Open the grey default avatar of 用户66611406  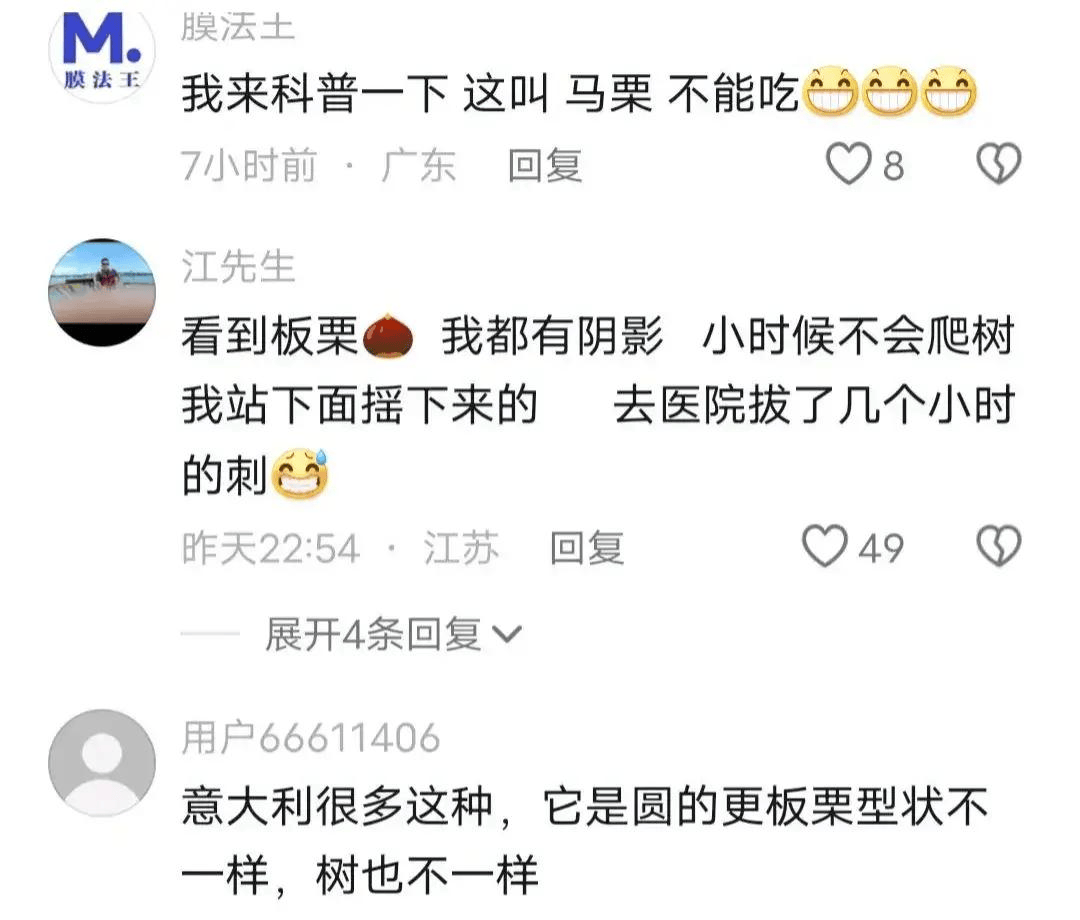[102, 763]
